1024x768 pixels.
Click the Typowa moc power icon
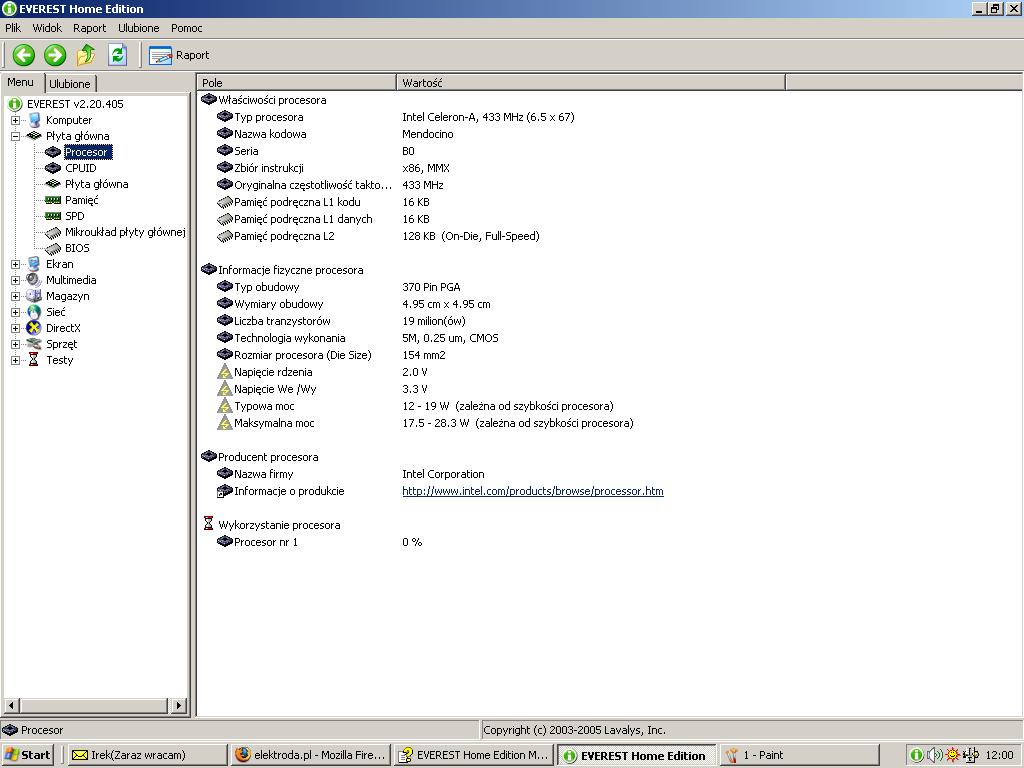pyautogui.click(x=225, y=406)
